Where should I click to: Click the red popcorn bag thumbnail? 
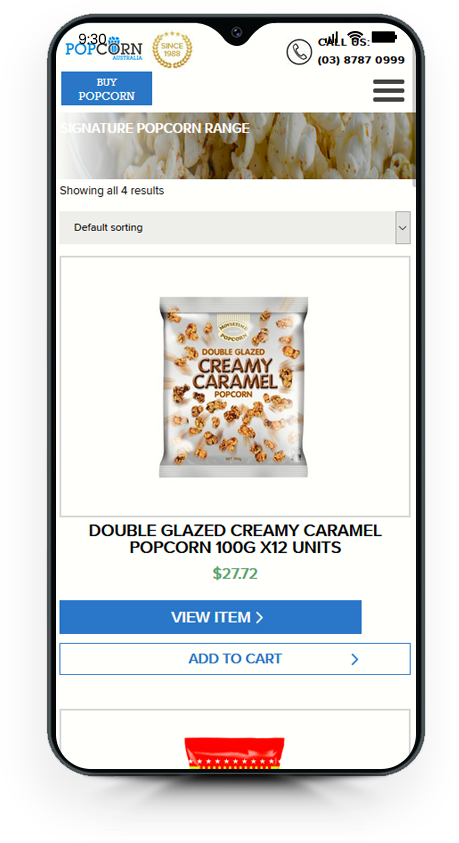click(x=234, y=753)
